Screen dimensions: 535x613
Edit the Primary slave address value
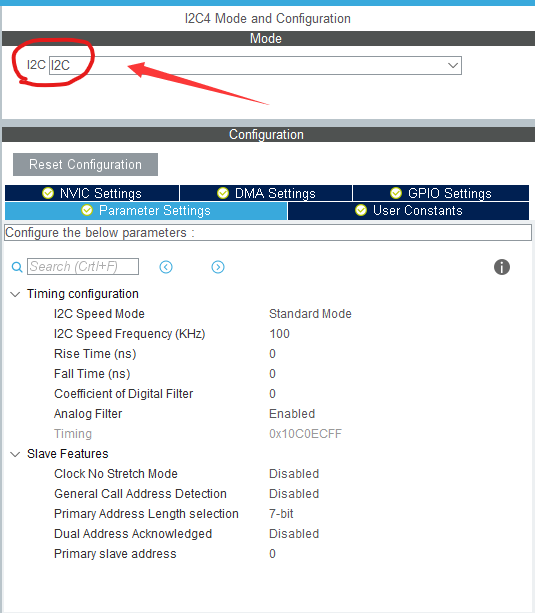tap(272, 554)
